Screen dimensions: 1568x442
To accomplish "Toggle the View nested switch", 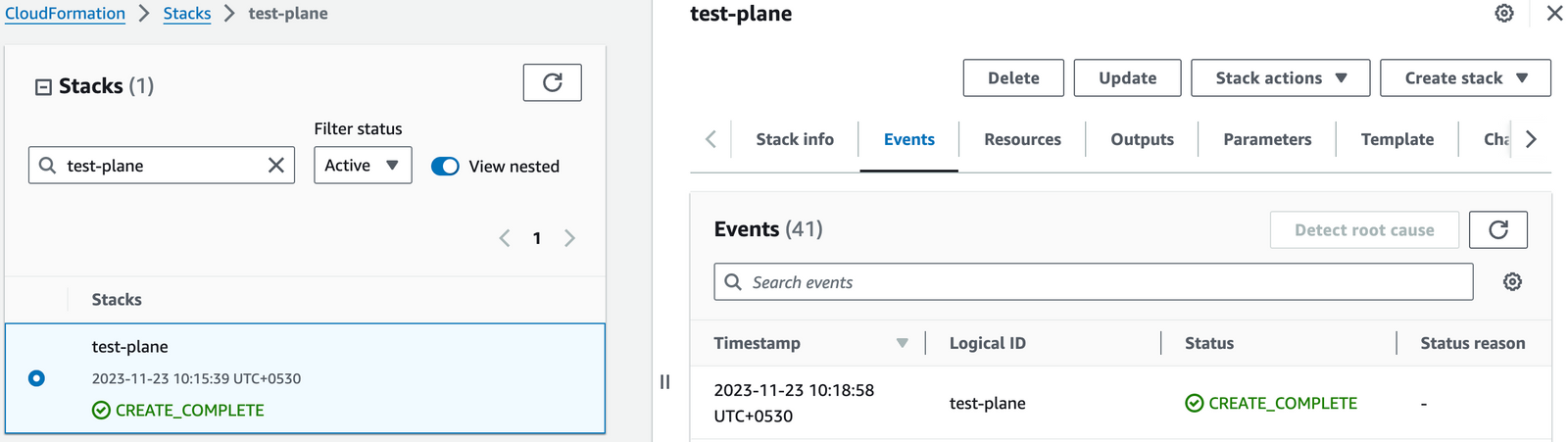I will click(445, 167).
